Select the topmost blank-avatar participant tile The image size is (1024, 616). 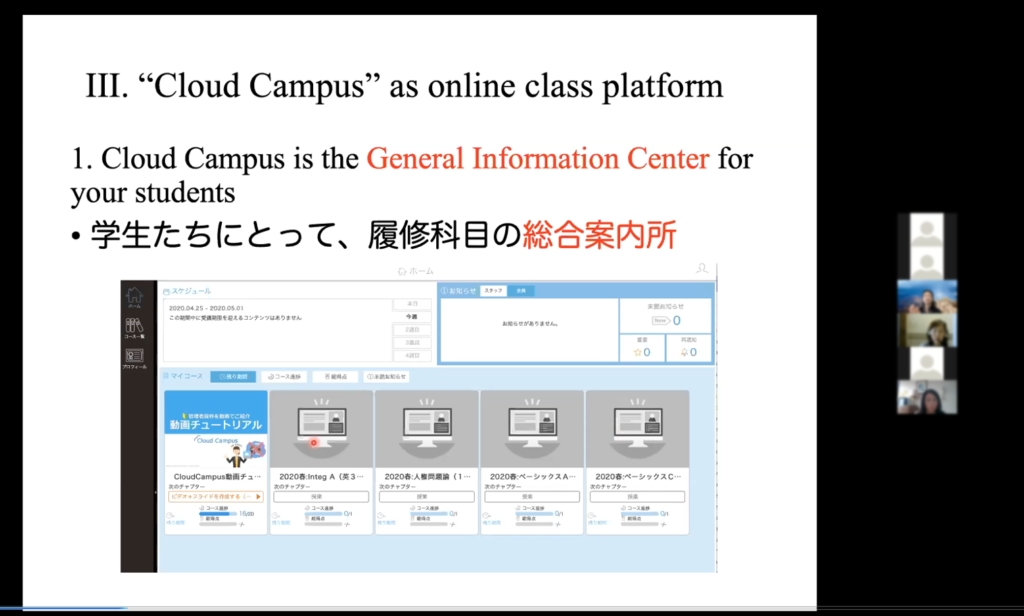point(927,230)
